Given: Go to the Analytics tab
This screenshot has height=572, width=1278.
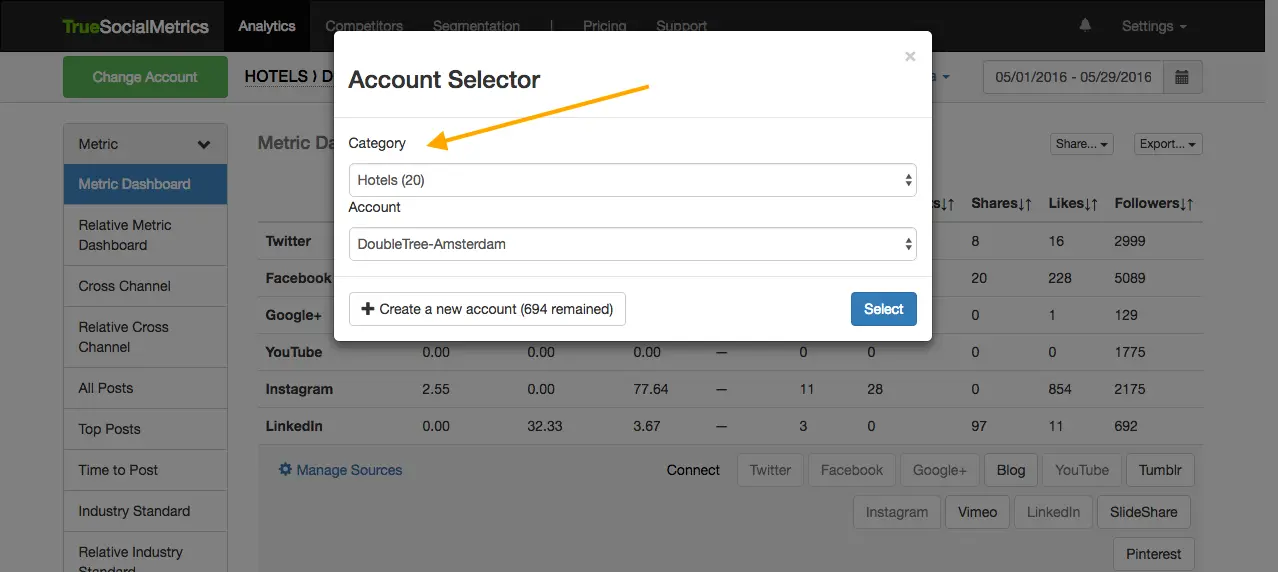Looking at the screenshot, I should (267, 26).
